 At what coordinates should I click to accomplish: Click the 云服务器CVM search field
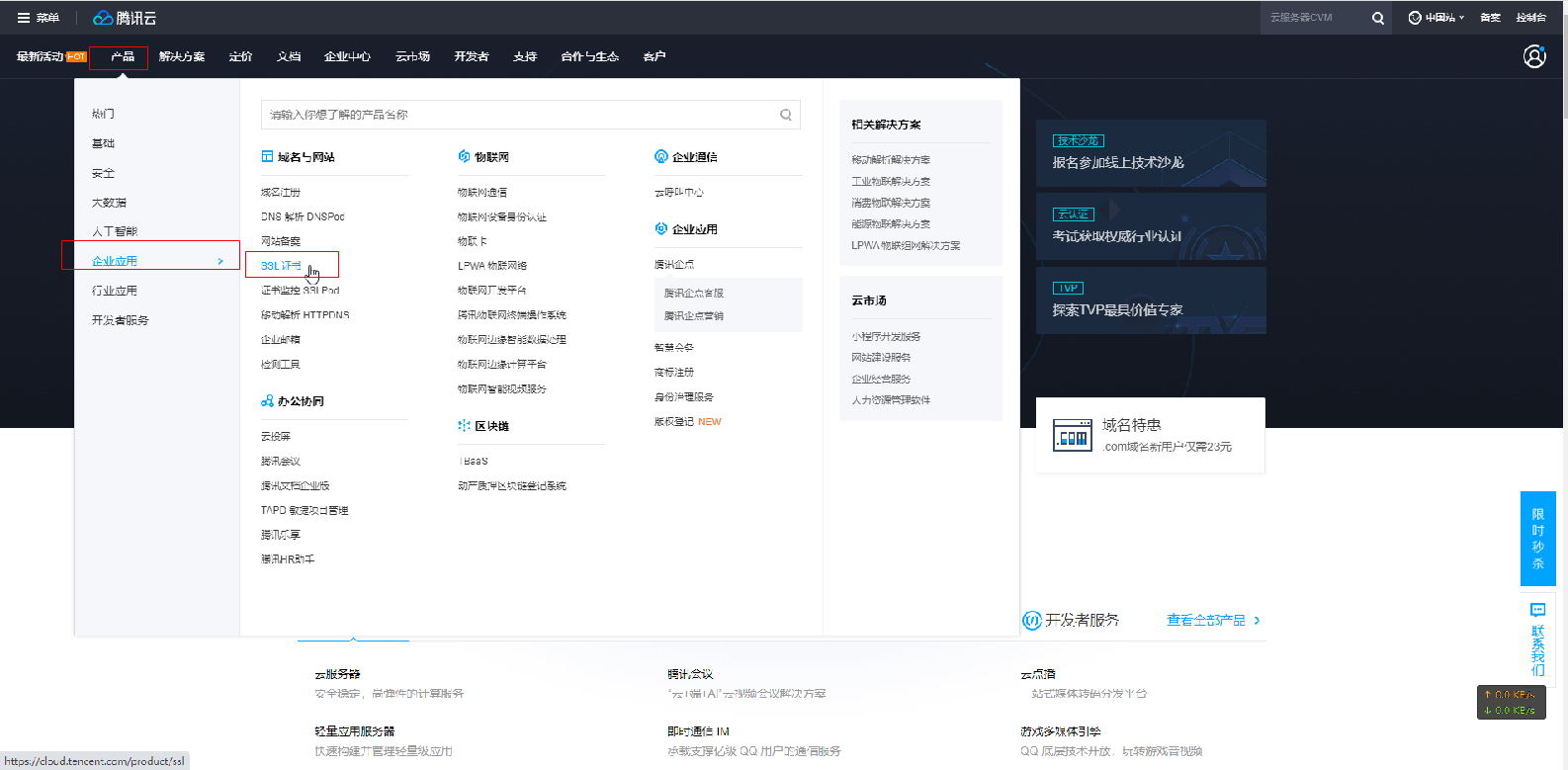point(1313,18)
